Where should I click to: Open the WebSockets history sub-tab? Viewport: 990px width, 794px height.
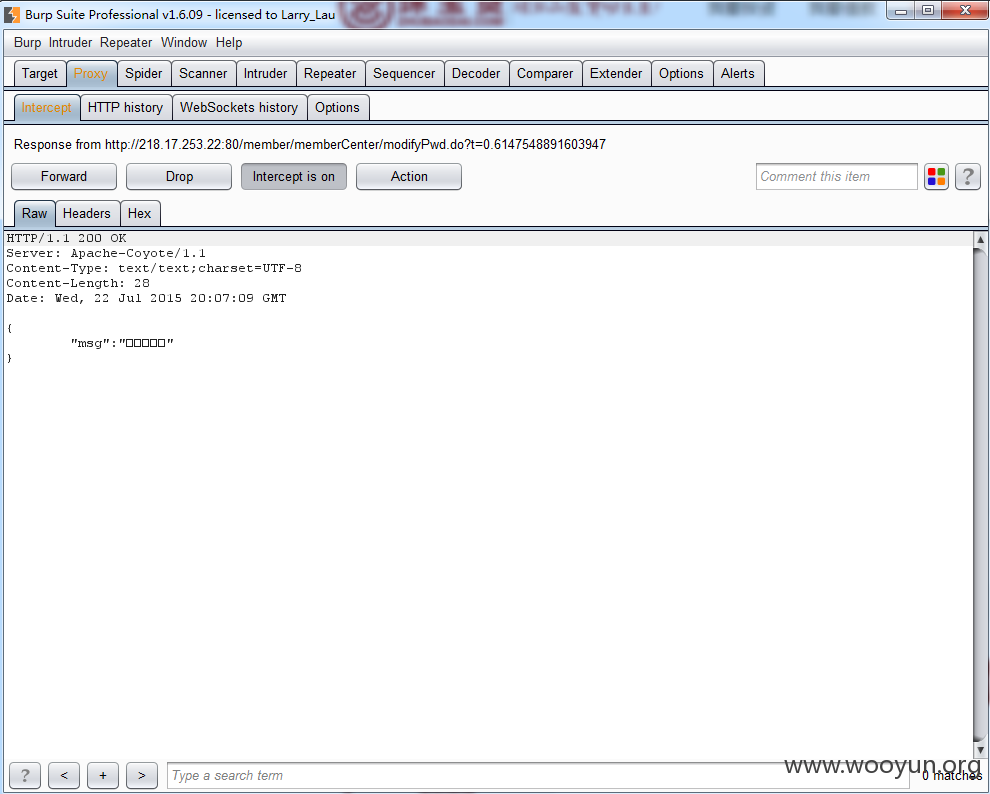(x=239, y=107)
